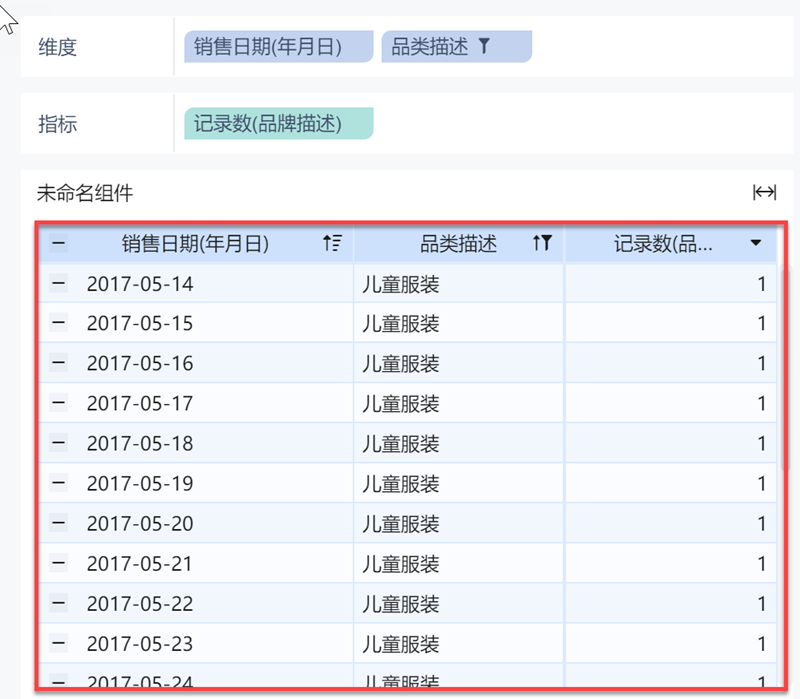Click sort-filter icon in 品类描述 column header
The image size is (800, 699).
[x=541, y=243]
